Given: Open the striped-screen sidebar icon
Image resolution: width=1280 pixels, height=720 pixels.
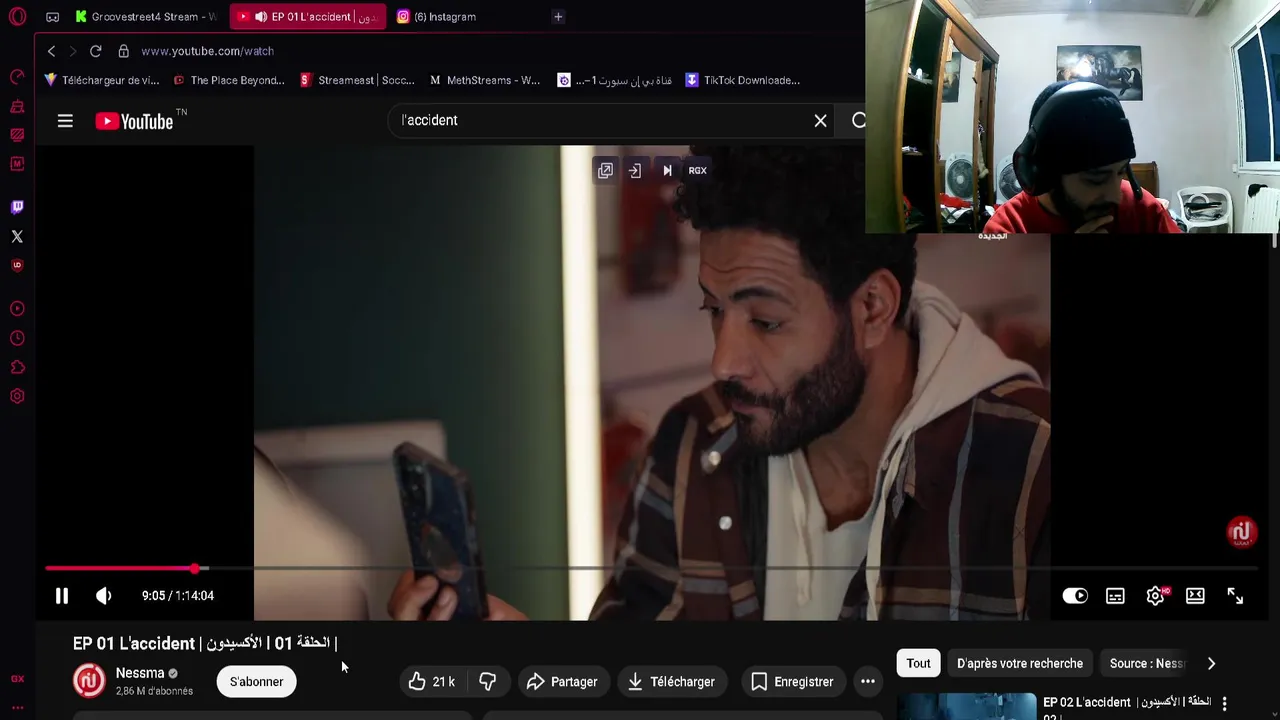Looking at the screenshot, I should click(x=17, y=135).
